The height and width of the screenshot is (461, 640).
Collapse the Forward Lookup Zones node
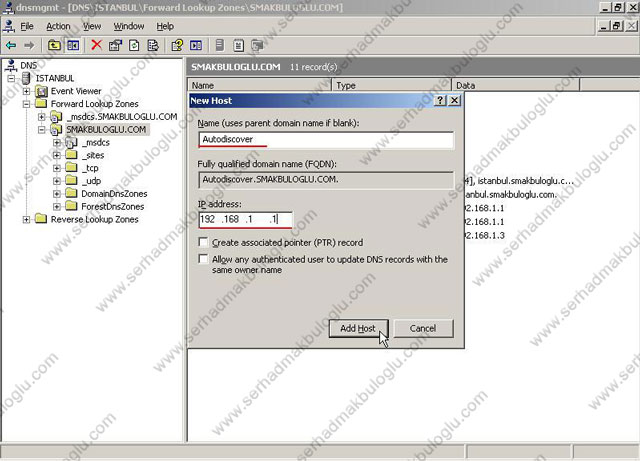tap(27, 103)
